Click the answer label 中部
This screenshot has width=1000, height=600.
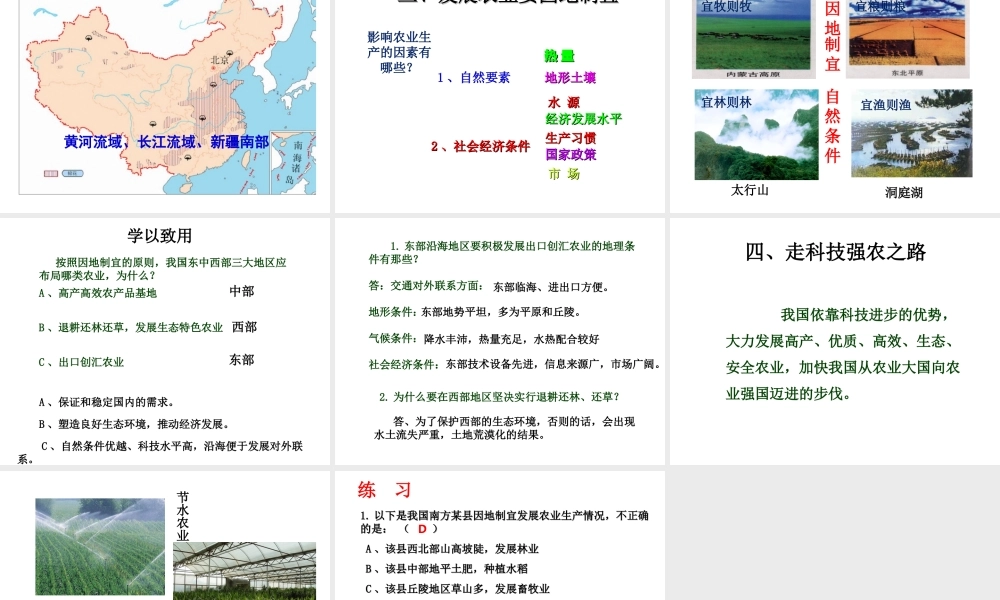click(242, 291)
